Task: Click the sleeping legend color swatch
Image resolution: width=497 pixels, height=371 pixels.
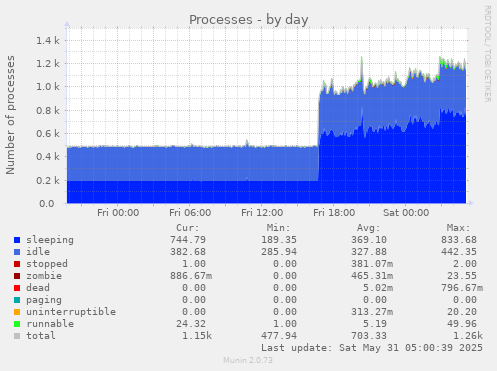Action: [17, 240]
